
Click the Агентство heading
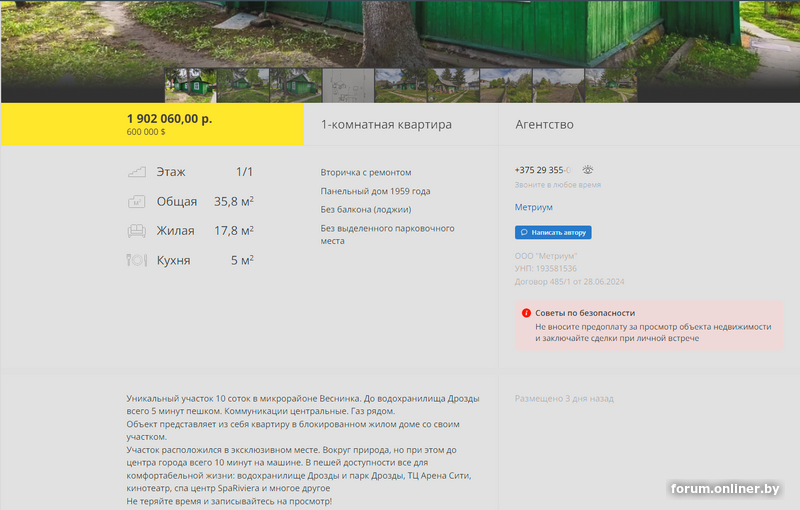pos(544,124)
